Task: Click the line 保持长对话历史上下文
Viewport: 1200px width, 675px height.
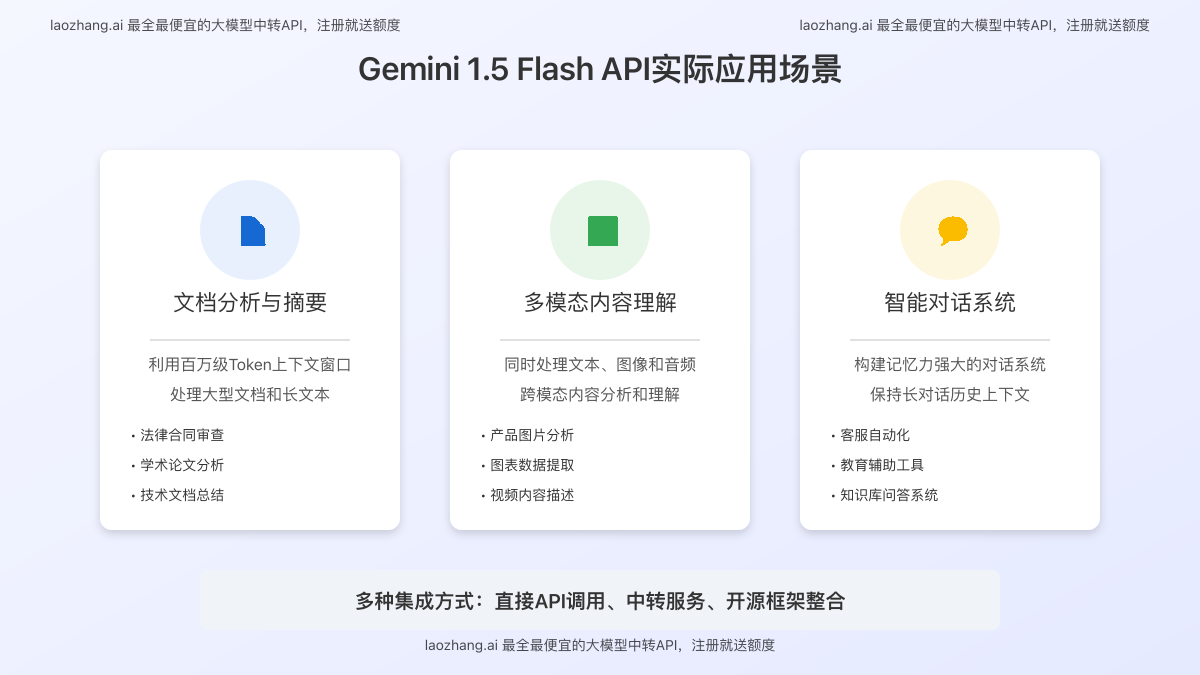Action: (950, 395)
